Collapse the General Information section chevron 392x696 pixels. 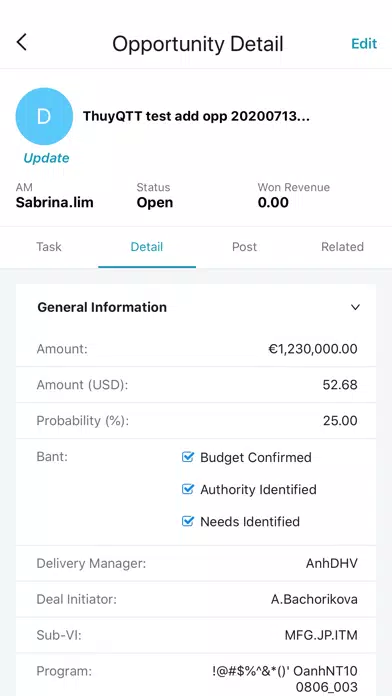pyautogui.click(x=355, y=307)
